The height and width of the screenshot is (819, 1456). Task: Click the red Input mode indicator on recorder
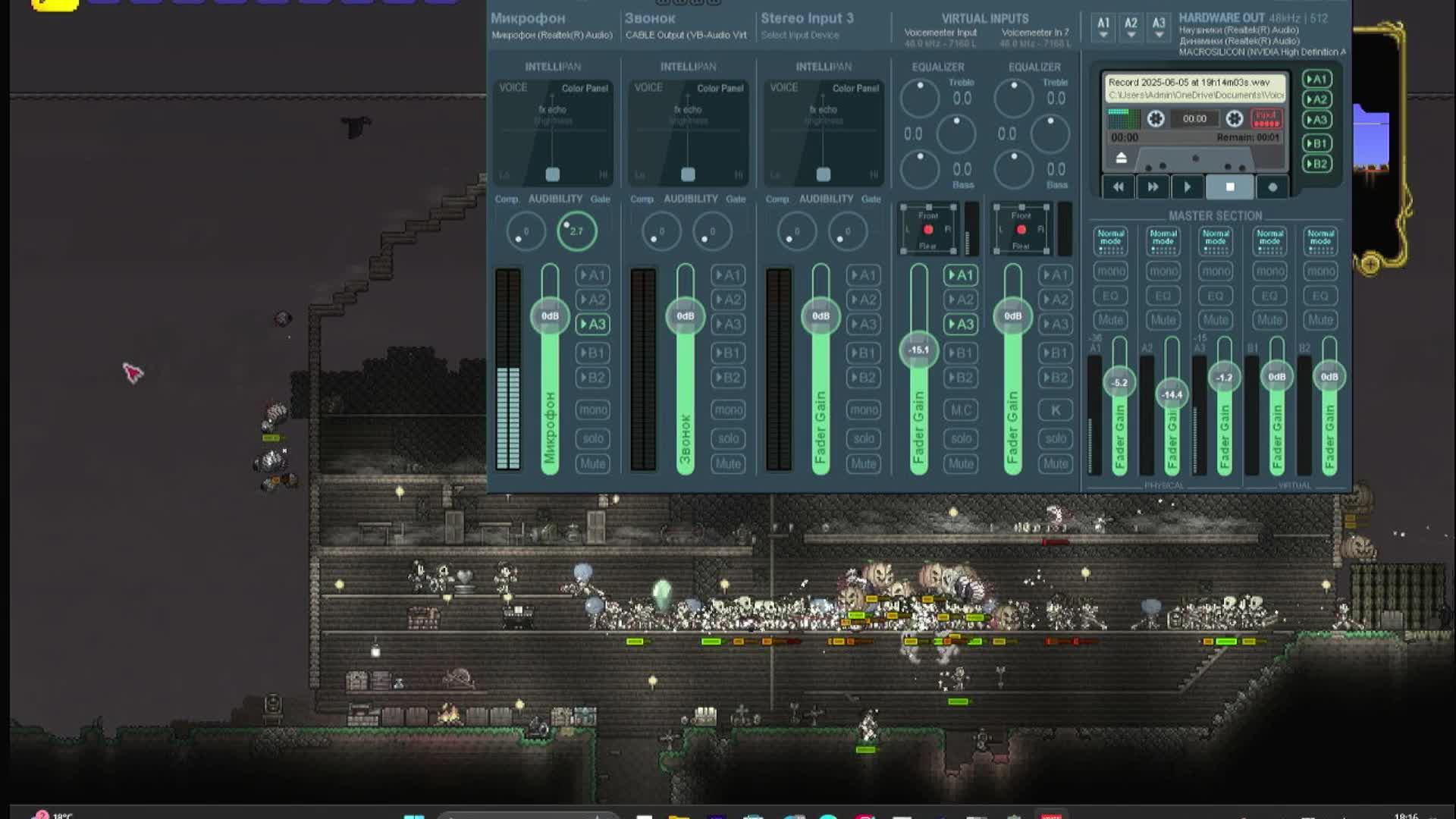click(1267, 118)
